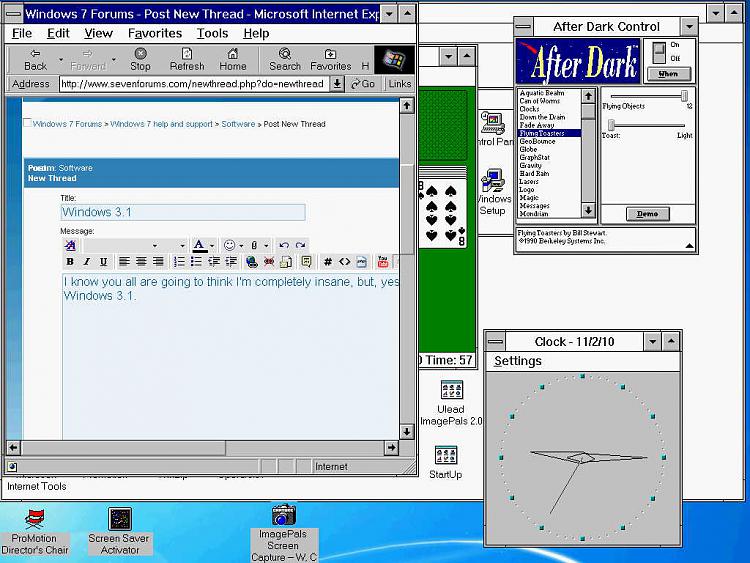
Task: Open Favorites pane from toolbar
Action: pyautogui.click(x=331, y=60)
